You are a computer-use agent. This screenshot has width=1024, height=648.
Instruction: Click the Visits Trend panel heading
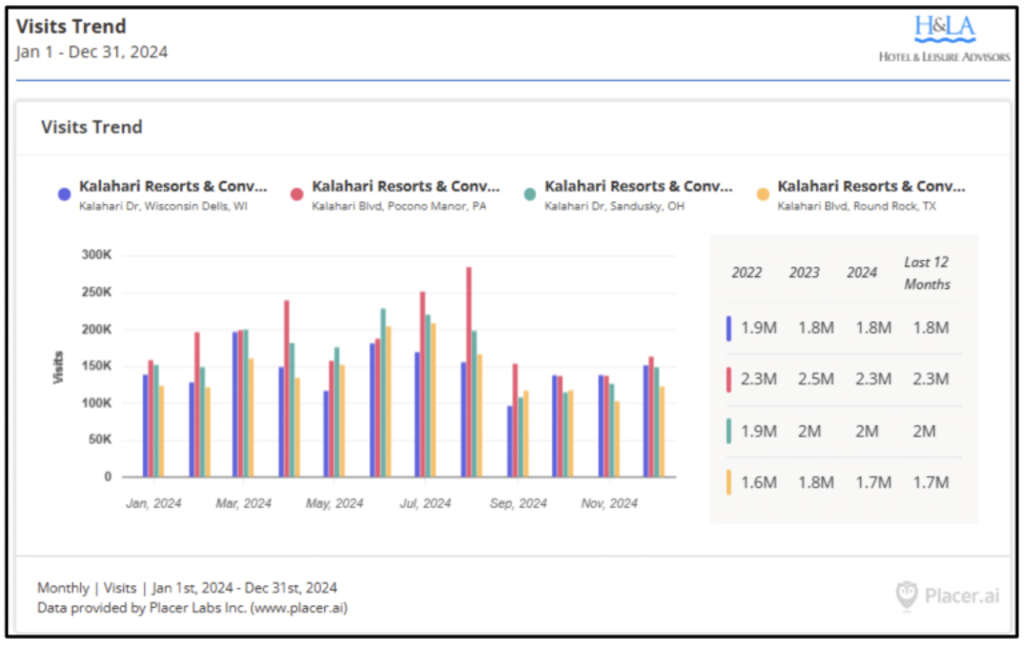coord(92,127)
